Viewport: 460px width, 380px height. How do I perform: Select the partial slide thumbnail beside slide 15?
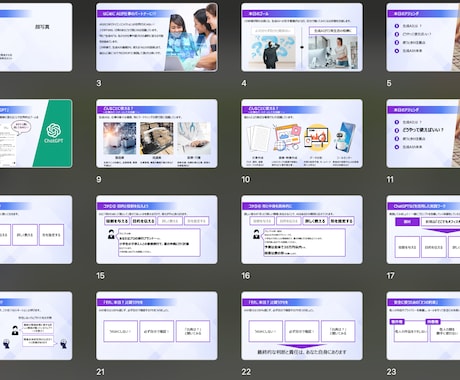pyautogui.click(x=36, y=230)
